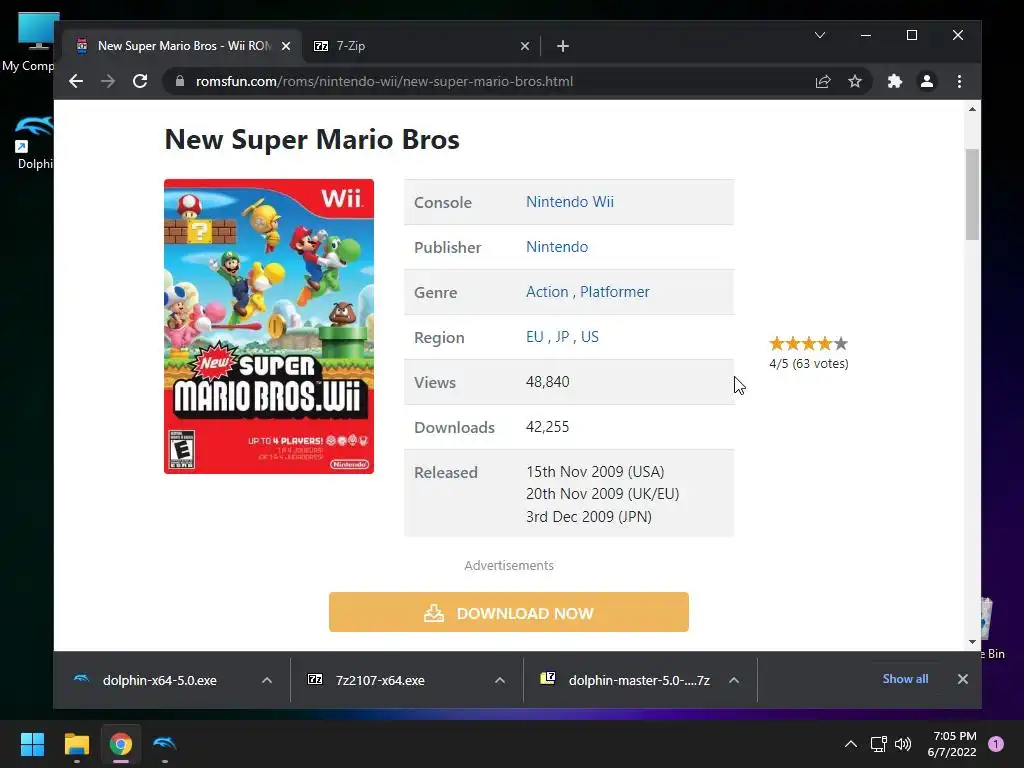Open Chrome profile avatar
This screenshot has width=1024, height=768.
[927, 82]
